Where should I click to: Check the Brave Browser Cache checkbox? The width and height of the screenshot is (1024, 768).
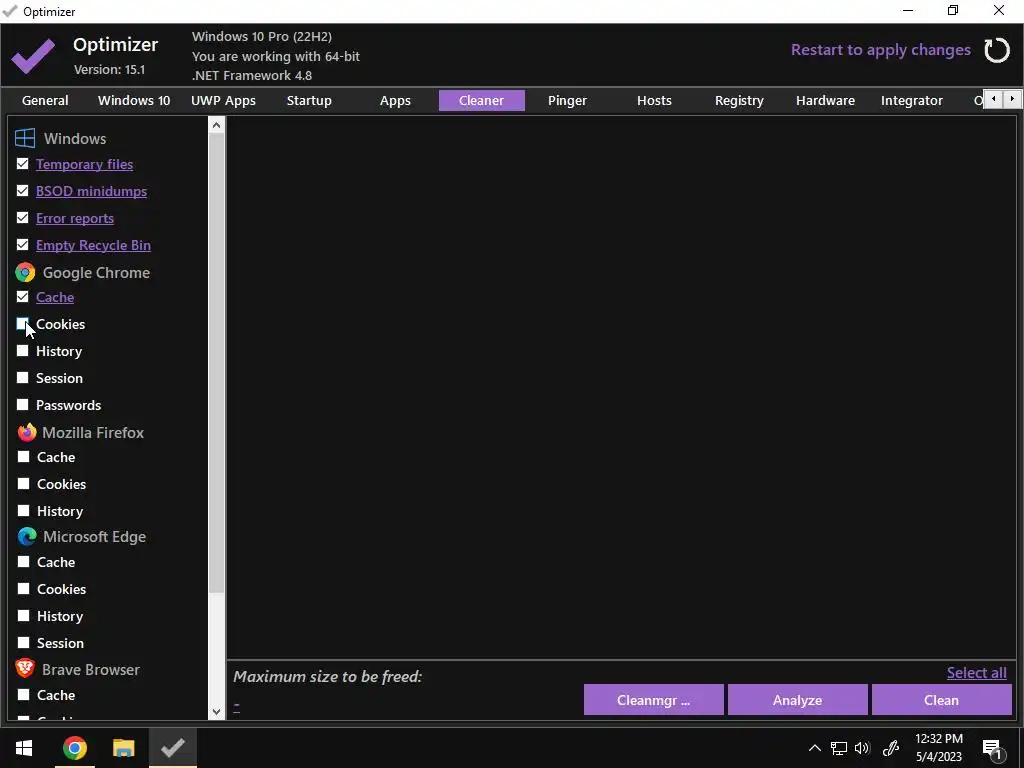pyautogui.click(x=24, y=695)
